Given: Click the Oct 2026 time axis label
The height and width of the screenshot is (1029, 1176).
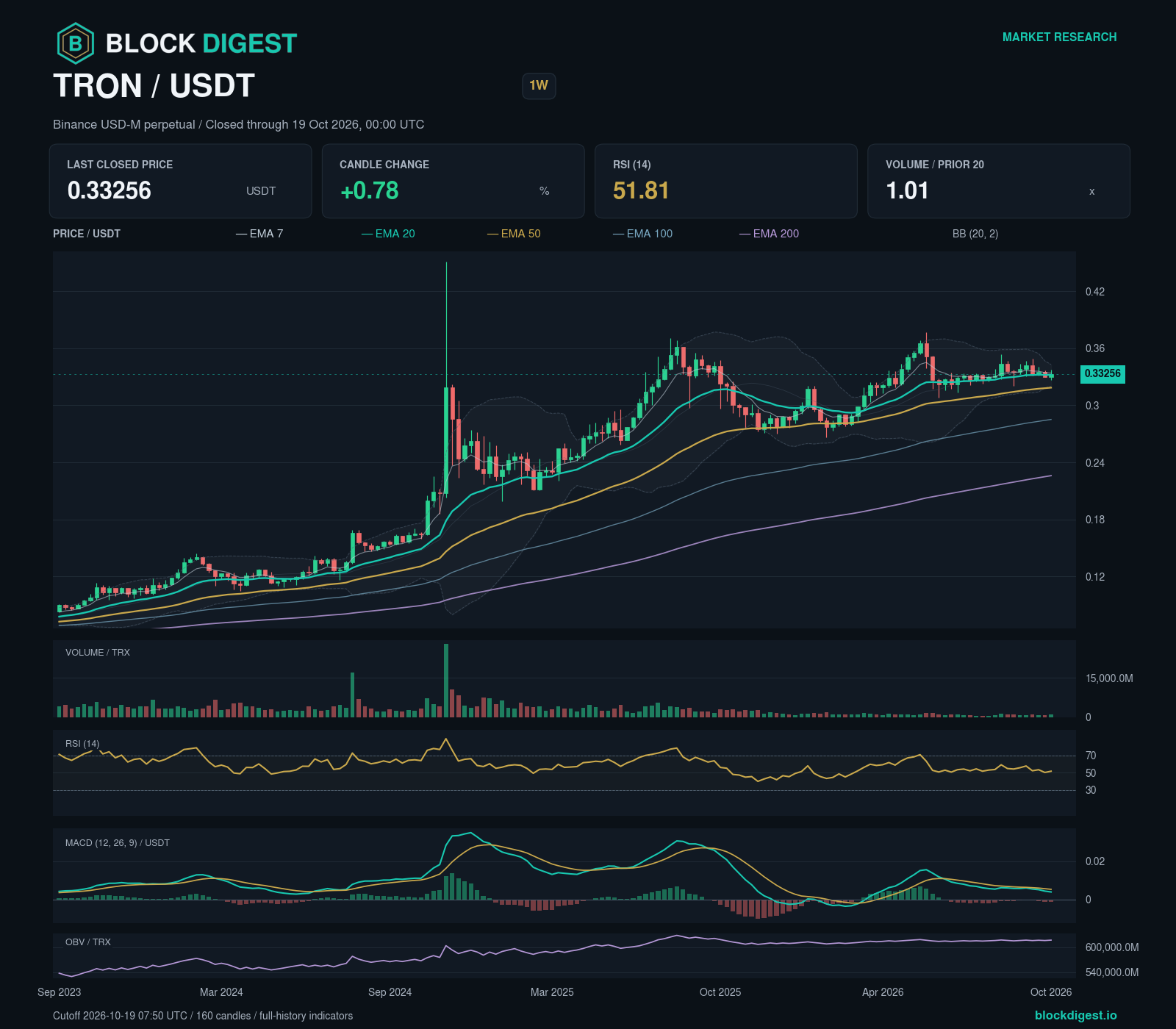Looking at the screenshot, I should tap(1051, 992).
